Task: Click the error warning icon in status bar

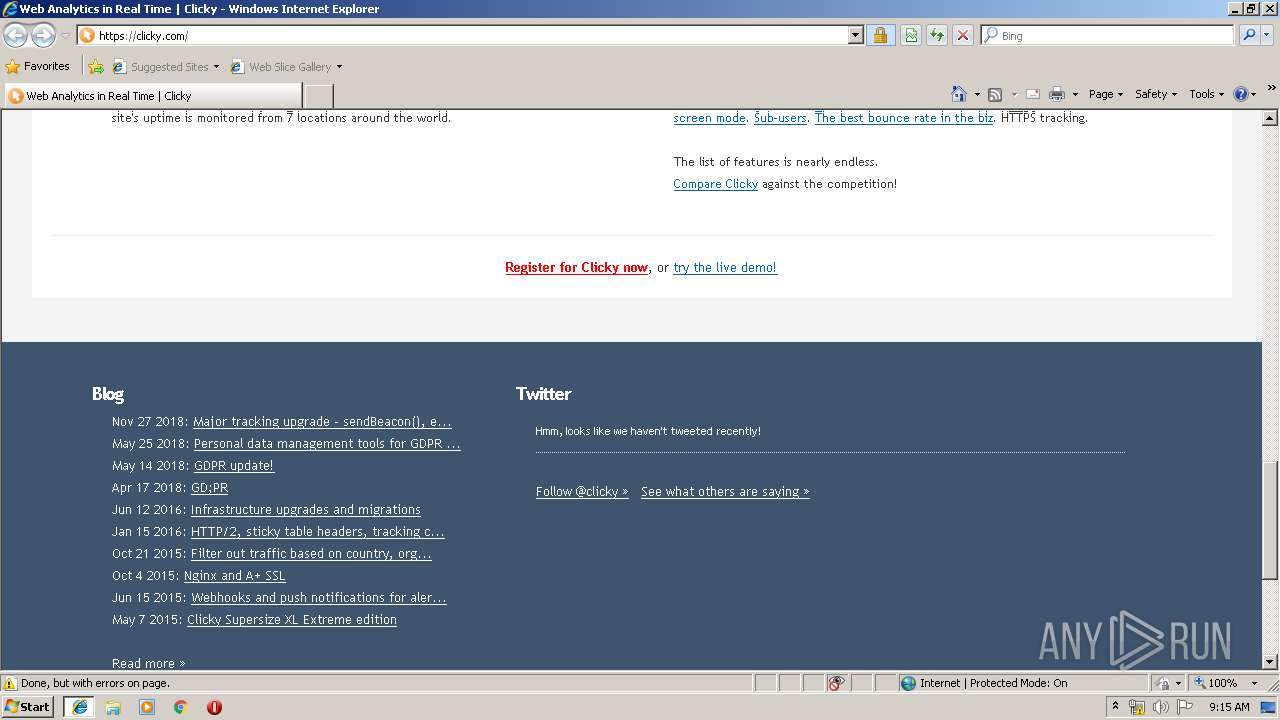Action: point(10,683)
